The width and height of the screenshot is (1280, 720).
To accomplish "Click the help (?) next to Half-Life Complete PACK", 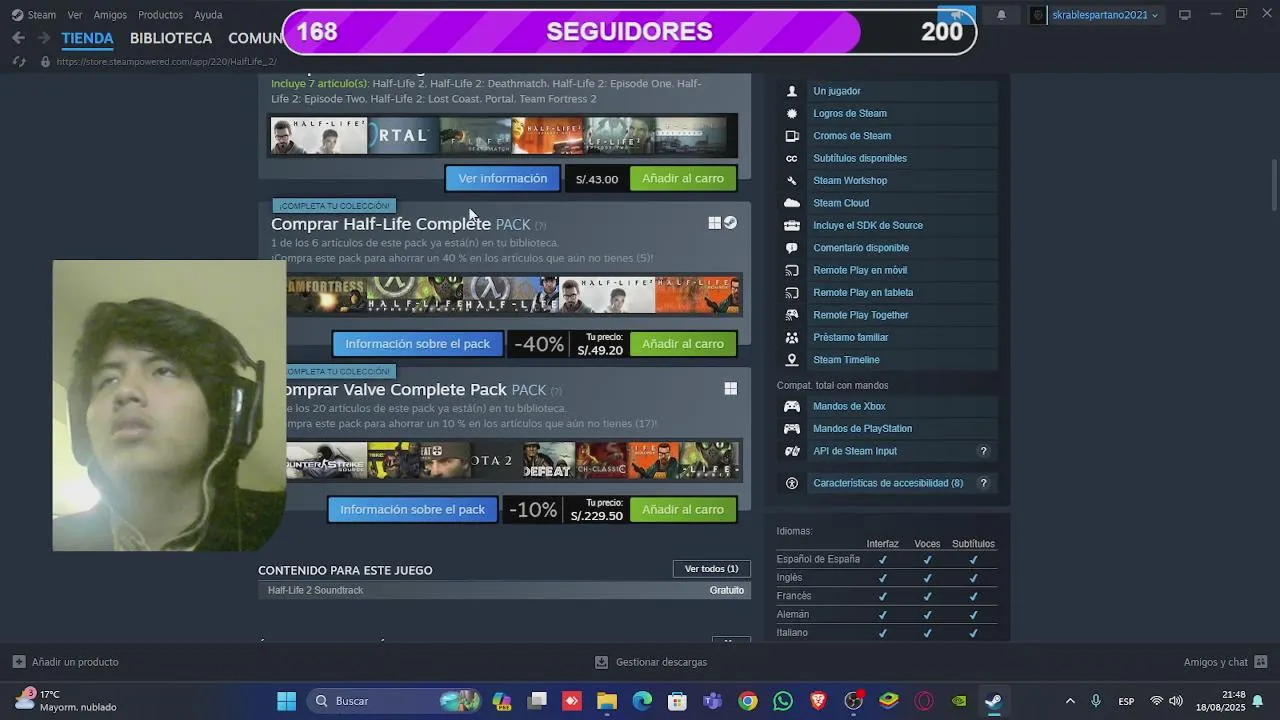I will tap(540, 225).
